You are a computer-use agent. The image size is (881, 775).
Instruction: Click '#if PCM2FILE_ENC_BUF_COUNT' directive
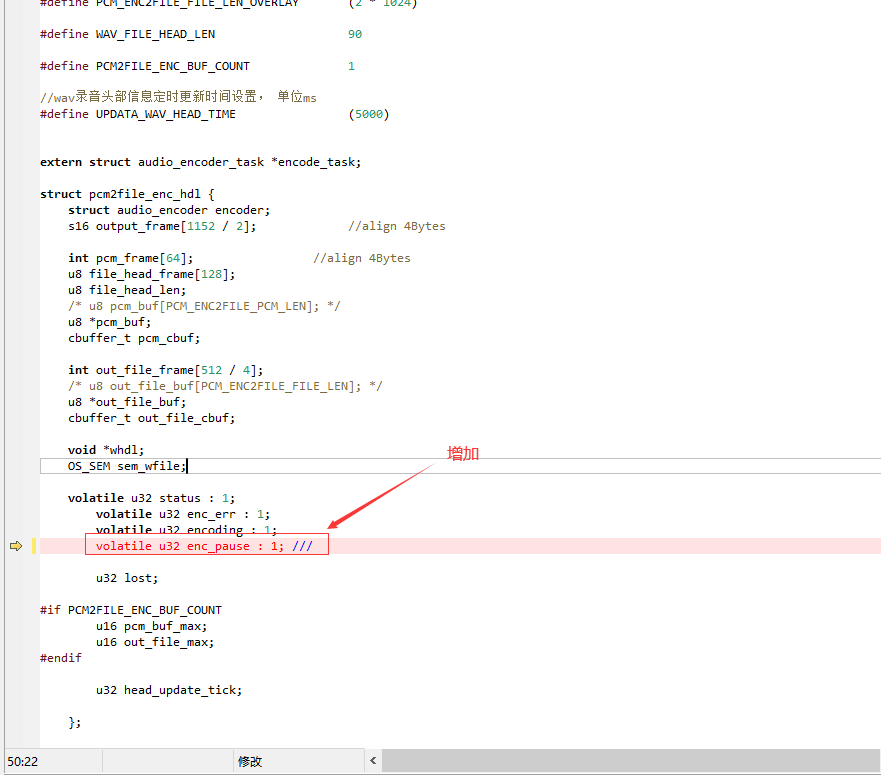pyautogui.click(x=131, y=610)
